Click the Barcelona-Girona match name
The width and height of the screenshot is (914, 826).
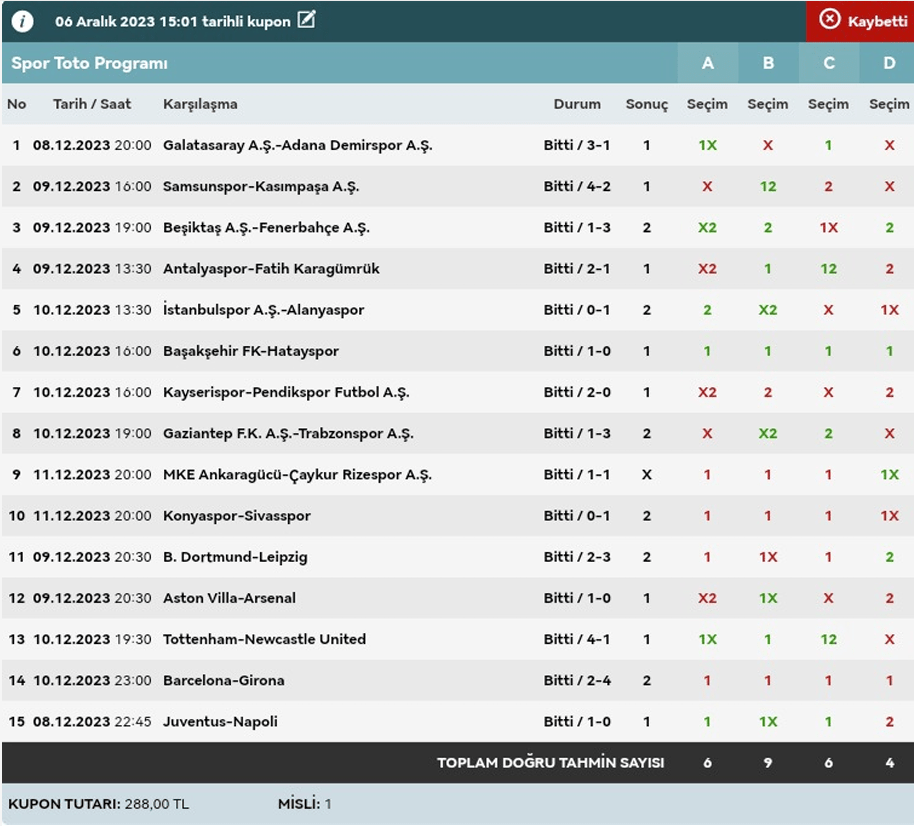[223, 680]
